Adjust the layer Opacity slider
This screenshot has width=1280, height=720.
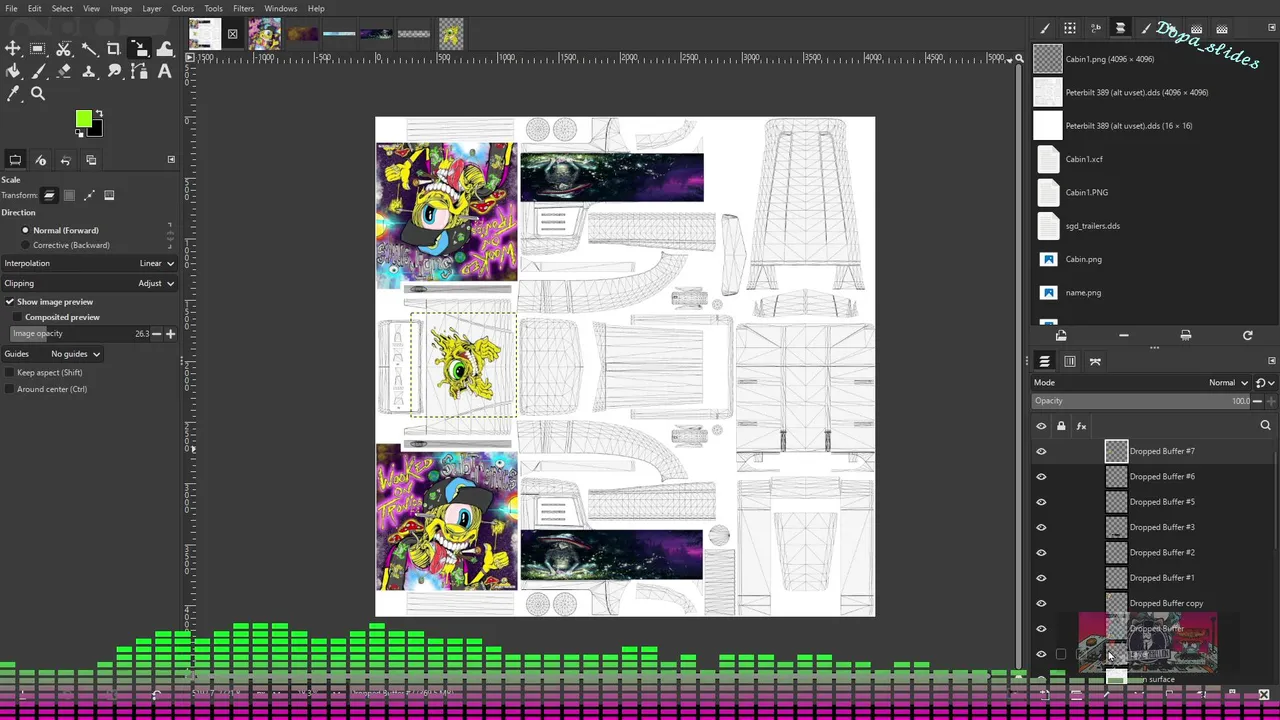[x=1142, y=401]
